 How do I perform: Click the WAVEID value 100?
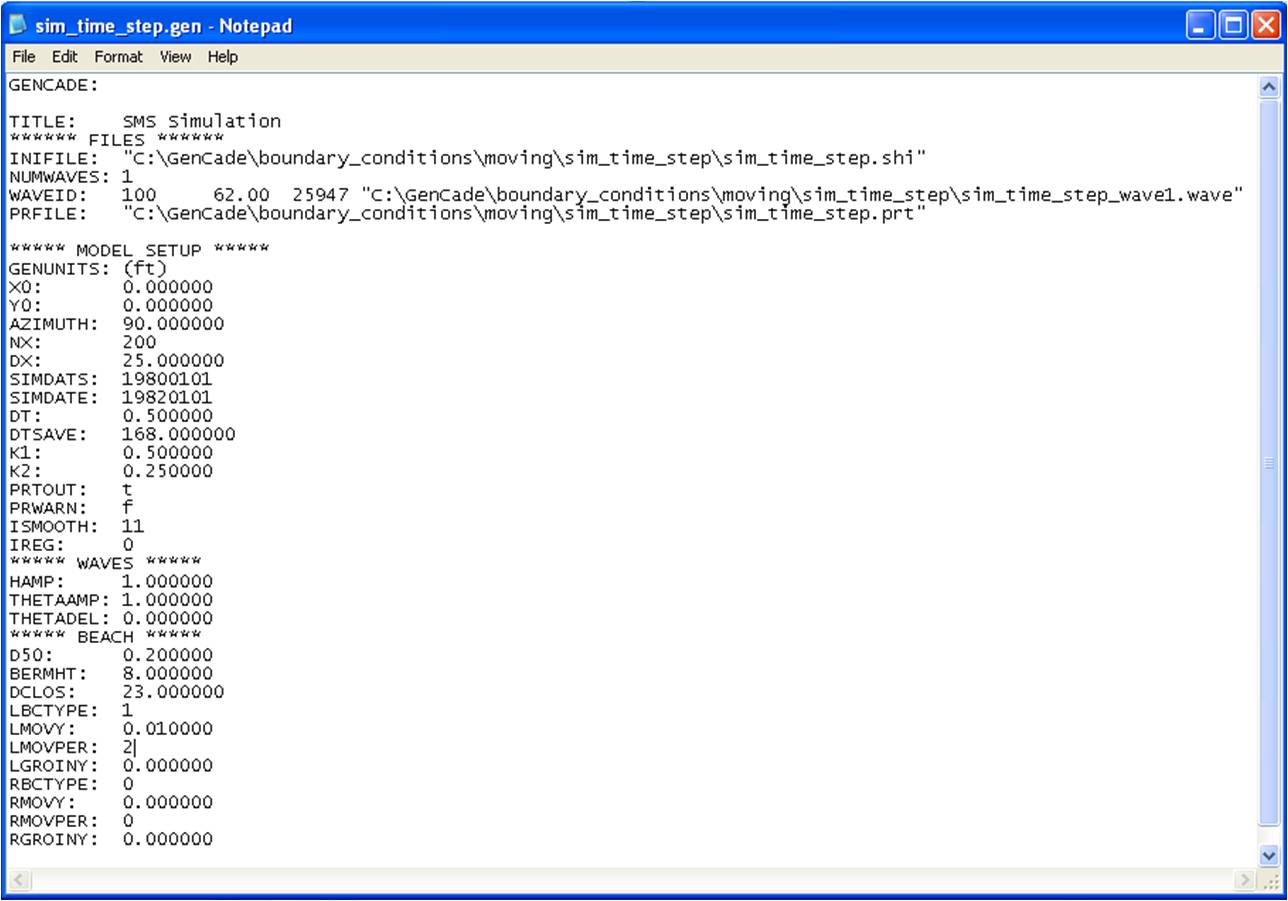139,195
